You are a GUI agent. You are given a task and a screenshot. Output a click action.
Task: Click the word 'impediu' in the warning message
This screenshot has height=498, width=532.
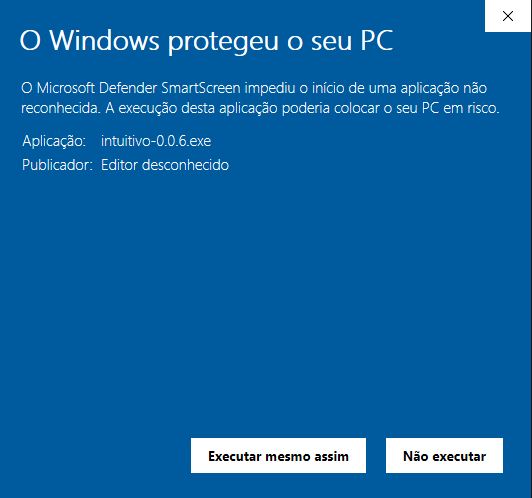pyautogui.click(x=270, y=89)
